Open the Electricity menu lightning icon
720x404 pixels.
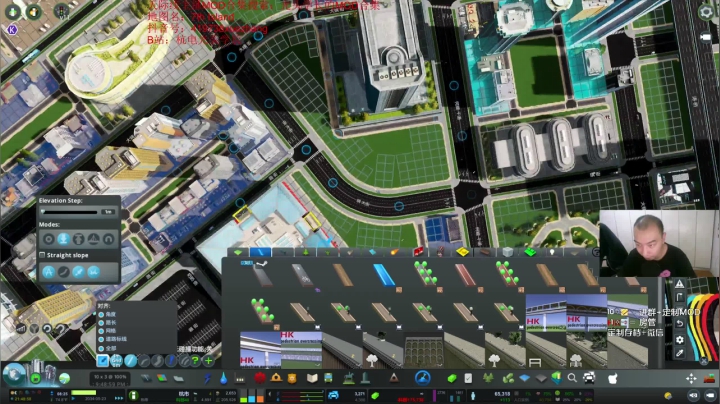(x=208, y=378)
